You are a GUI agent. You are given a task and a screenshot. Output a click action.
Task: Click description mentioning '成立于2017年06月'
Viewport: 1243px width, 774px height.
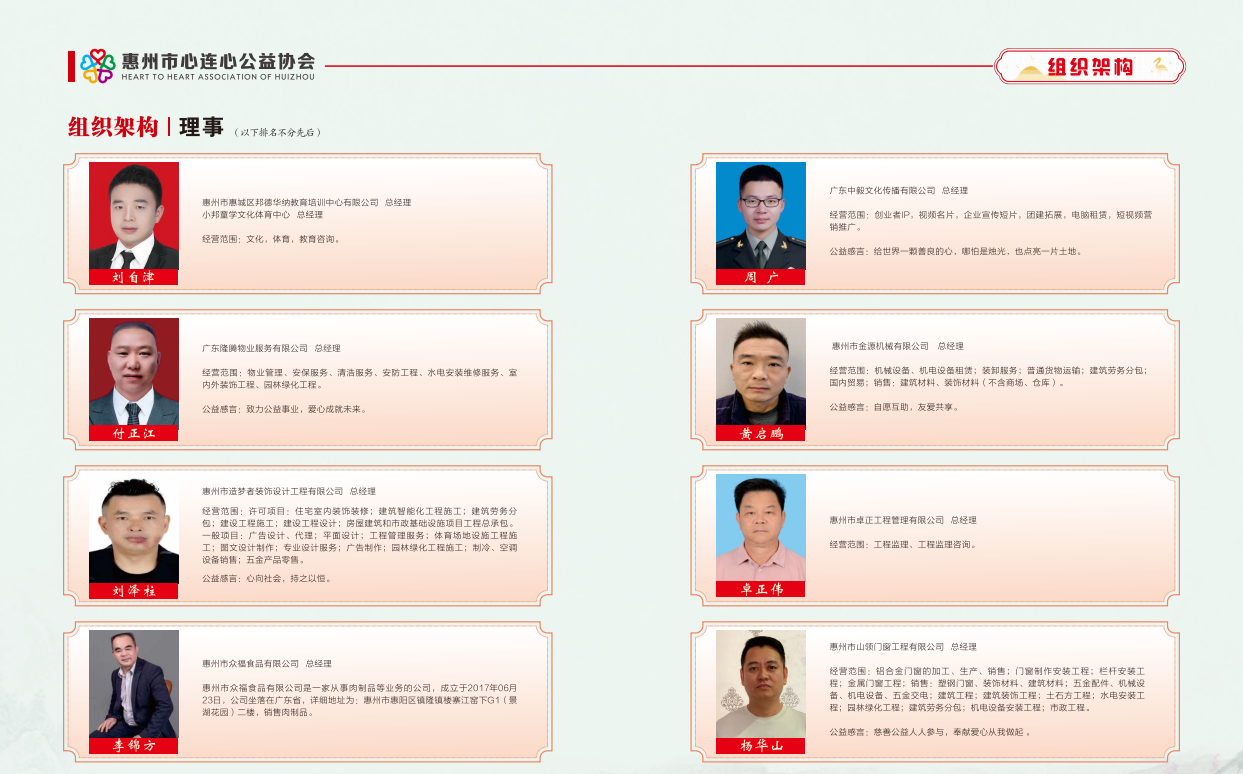(x=360, y=700)
